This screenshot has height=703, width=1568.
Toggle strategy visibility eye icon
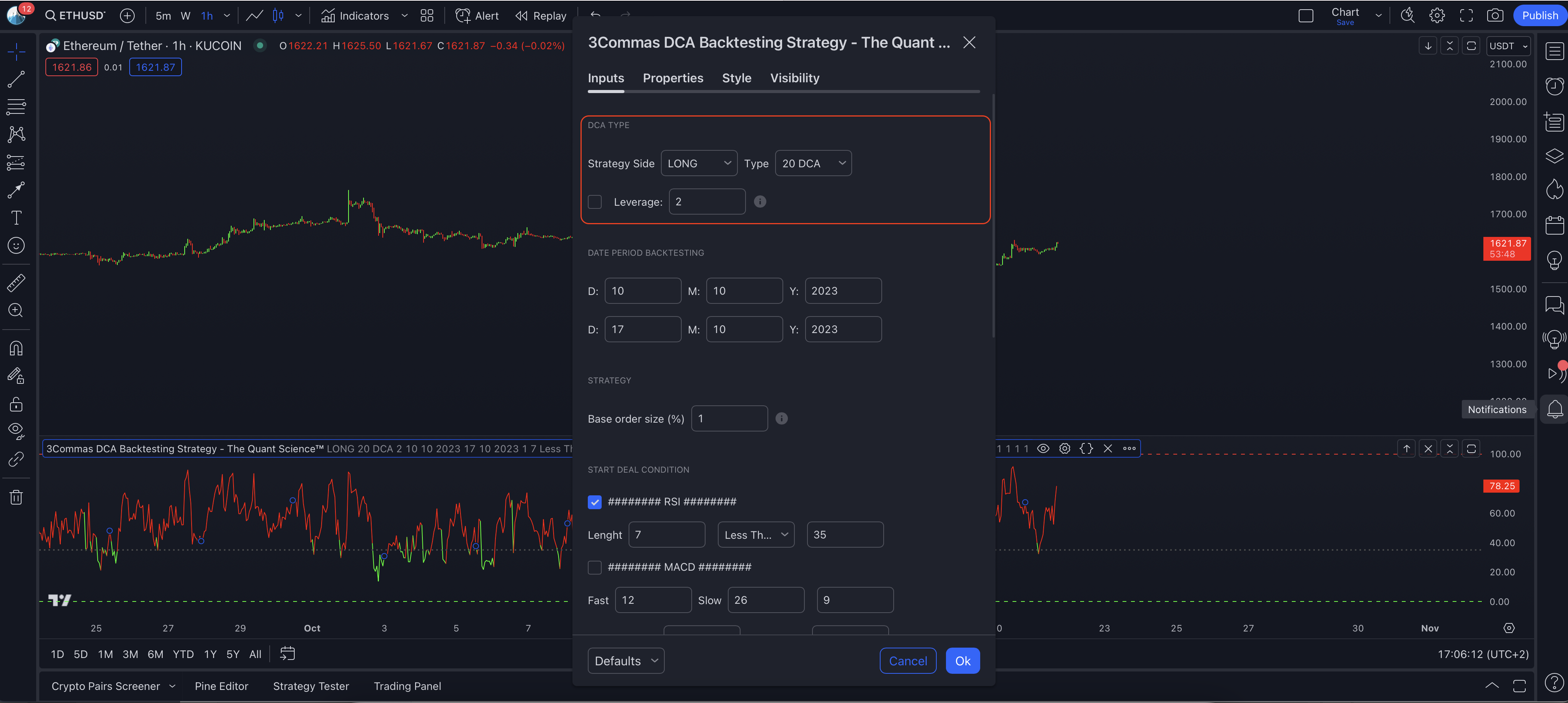pos(1043,448)
